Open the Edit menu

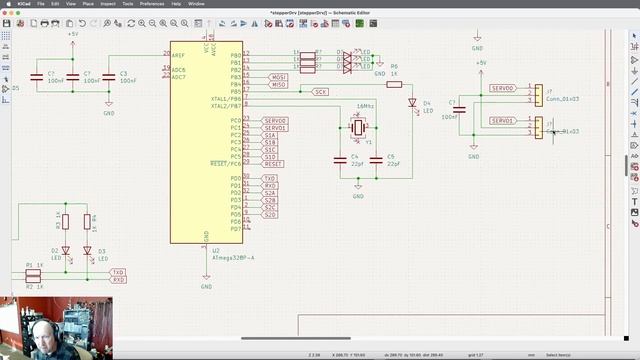coord(55,4)
